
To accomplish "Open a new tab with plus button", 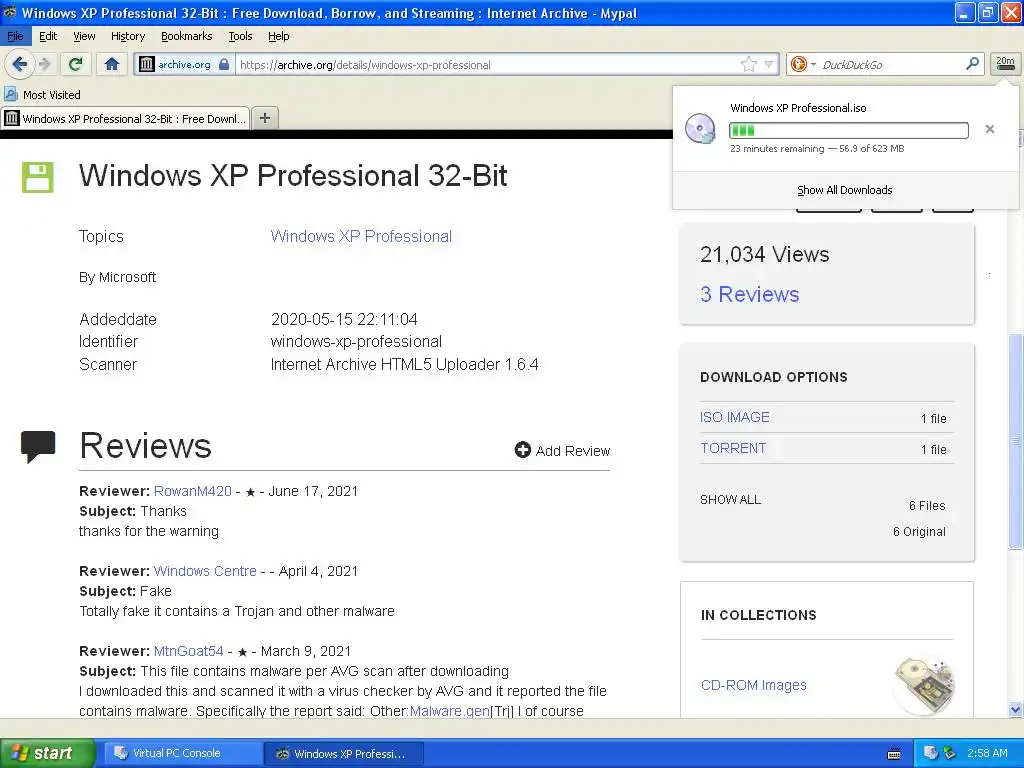I will [265, 118].
